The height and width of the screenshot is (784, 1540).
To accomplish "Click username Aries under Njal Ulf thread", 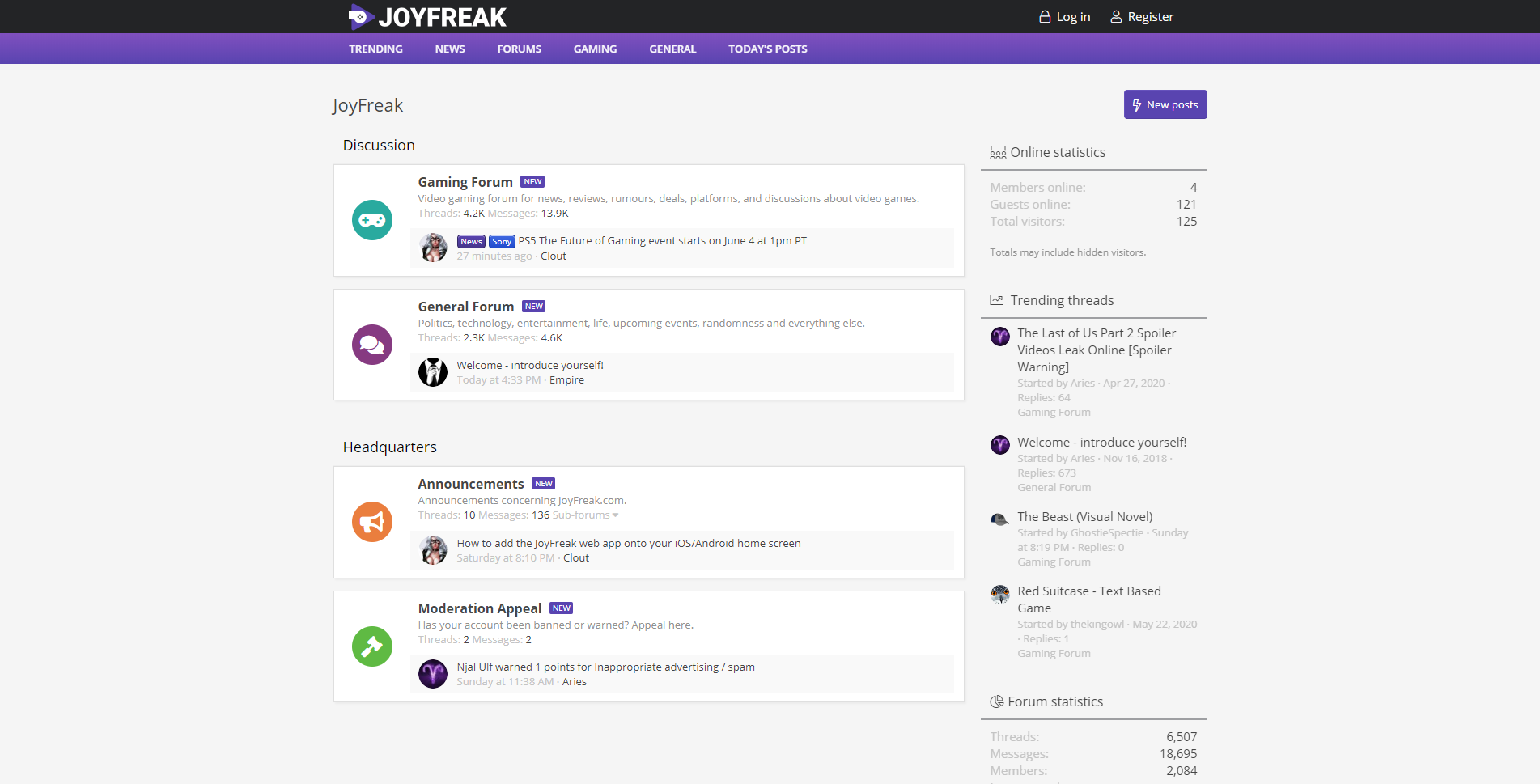I will tap(575, 682).
